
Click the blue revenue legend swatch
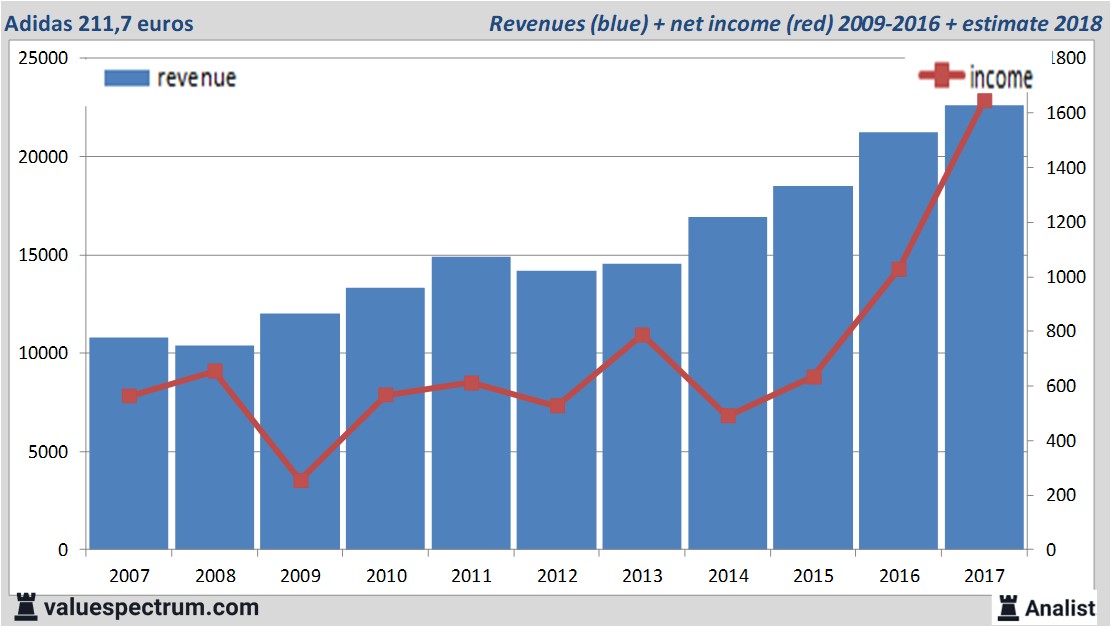tap(127, 78)
